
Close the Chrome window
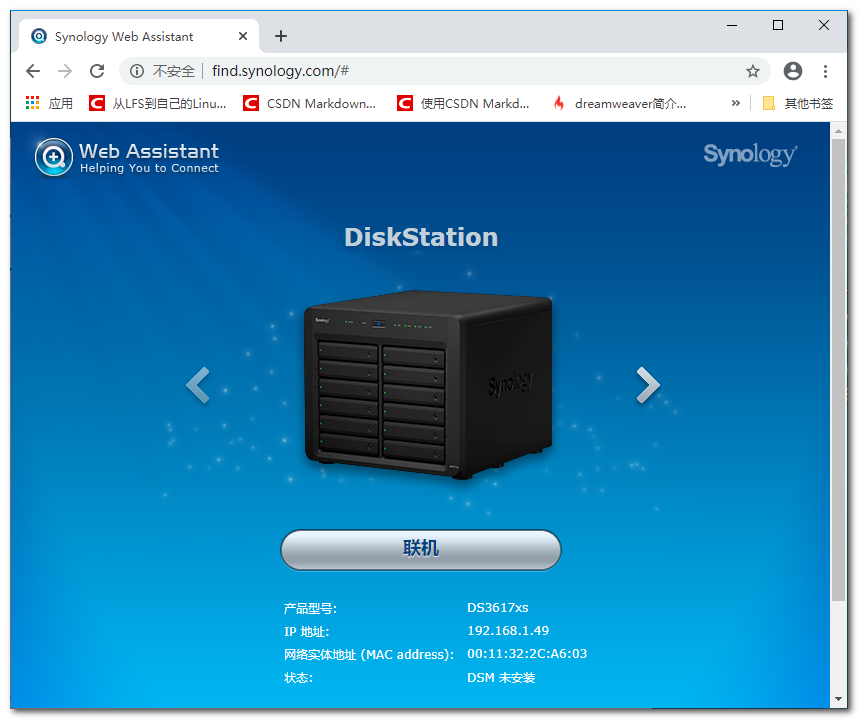click(x=824, y=25)
